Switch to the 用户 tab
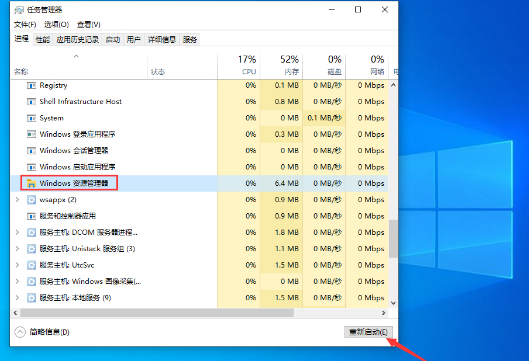This screenshot has width=529, height=361. (x=134, y=40)
